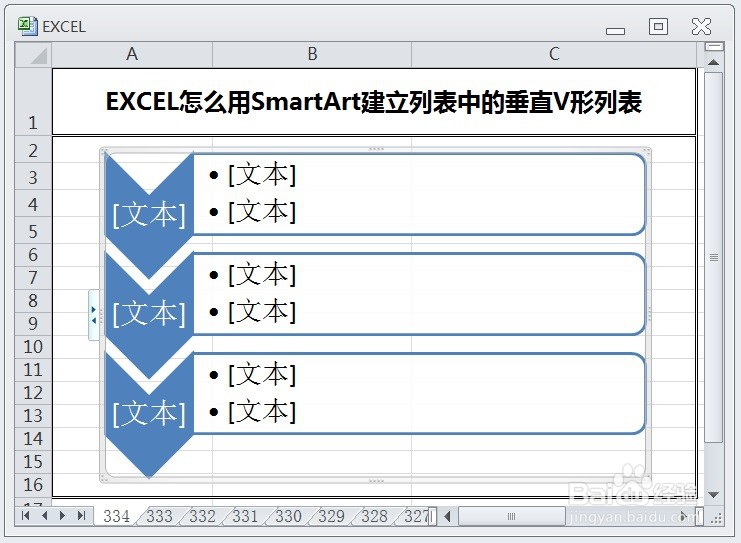Image resolution: width=741 pixels, height=543 pixels.
Task: Click vertical scrollbar up arrow
Action: pyautogui.click(x=714, y=62)
